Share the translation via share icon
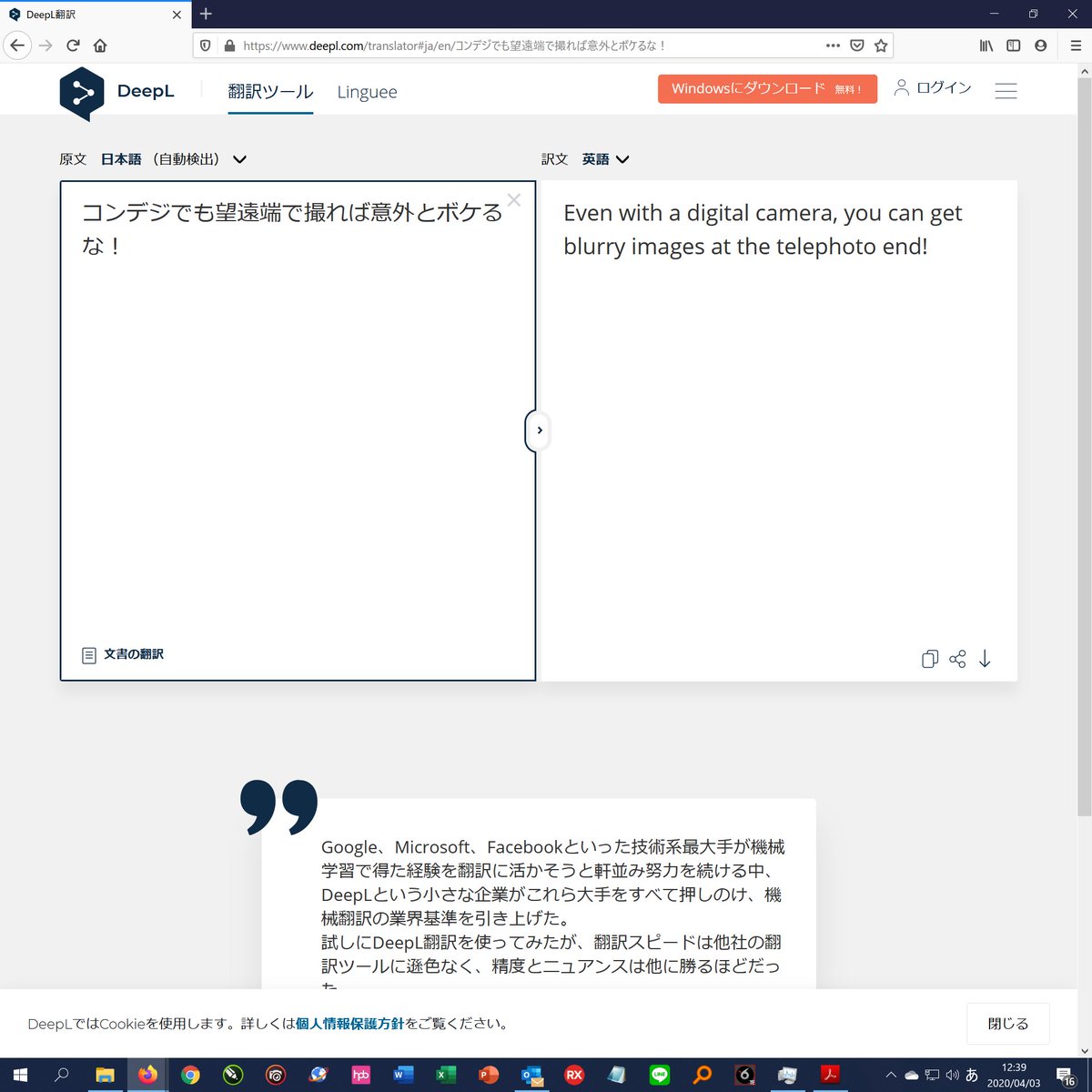The height and width of the screenshot is (1092, 1092). 957,659
